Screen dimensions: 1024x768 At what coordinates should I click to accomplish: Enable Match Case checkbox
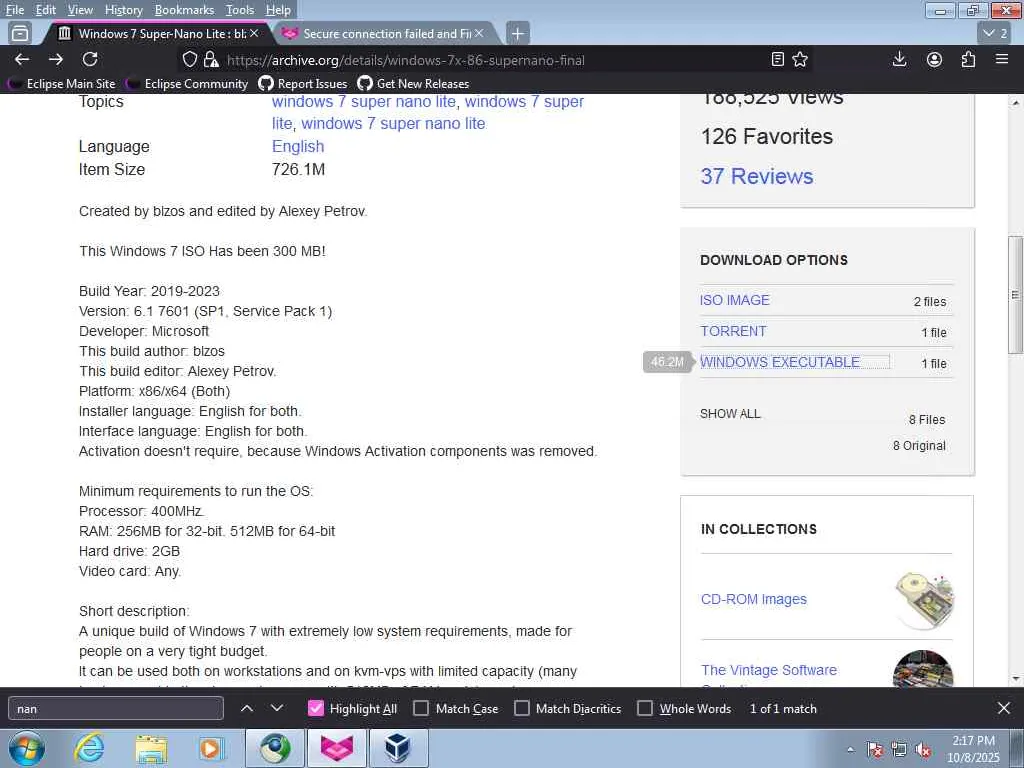pyautogui.click(x=421, y=709)
